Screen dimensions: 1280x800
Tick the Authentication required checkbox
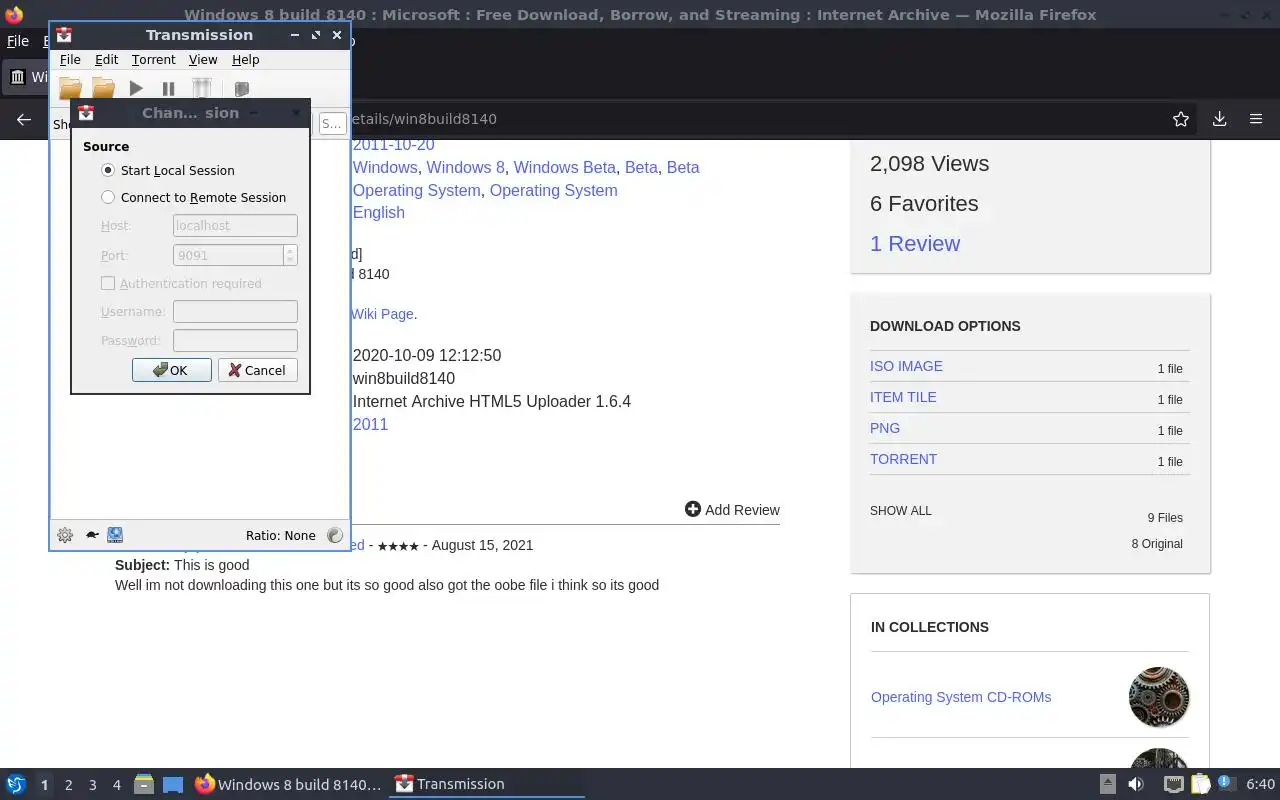pyautogui.click(x=108, y=283)
